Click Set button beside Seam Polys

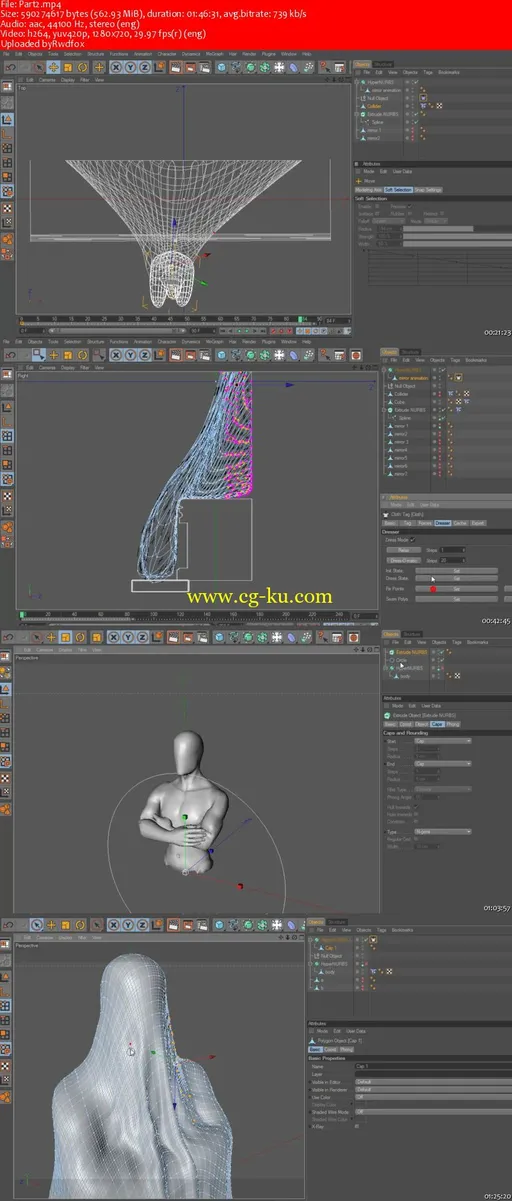tap(456, 599)
